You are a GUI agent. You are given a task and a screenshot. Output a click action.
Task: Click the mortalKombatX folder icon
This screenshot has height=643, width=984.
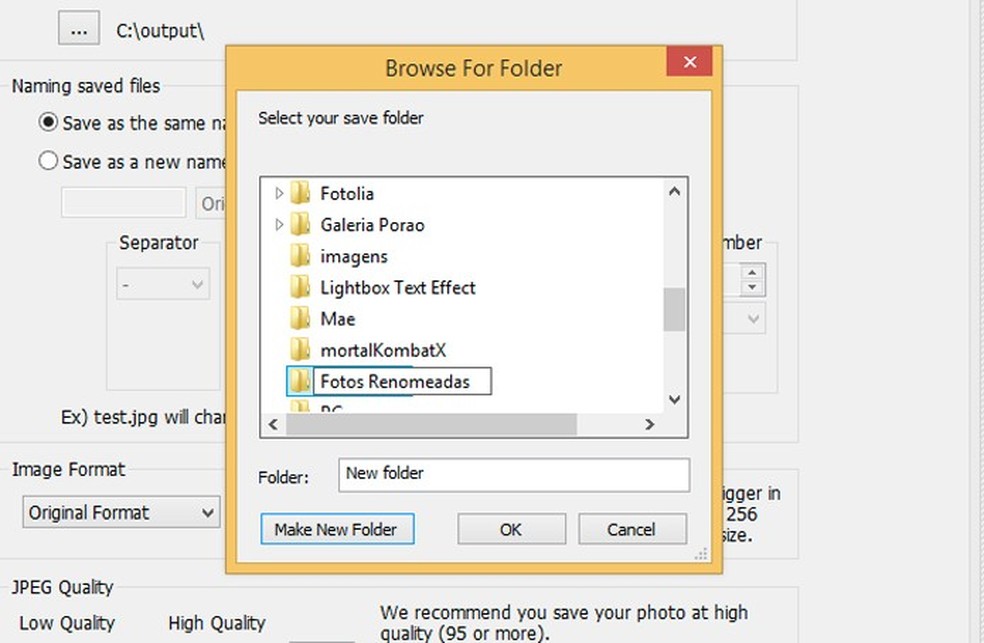point(300,350)
